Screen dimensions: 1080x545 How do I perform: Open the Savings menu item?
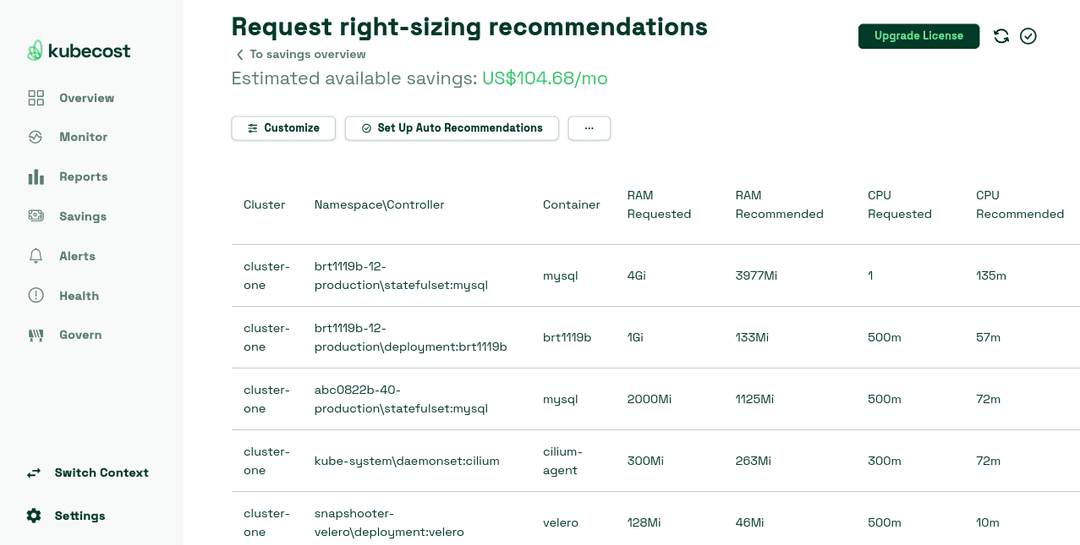82,216
